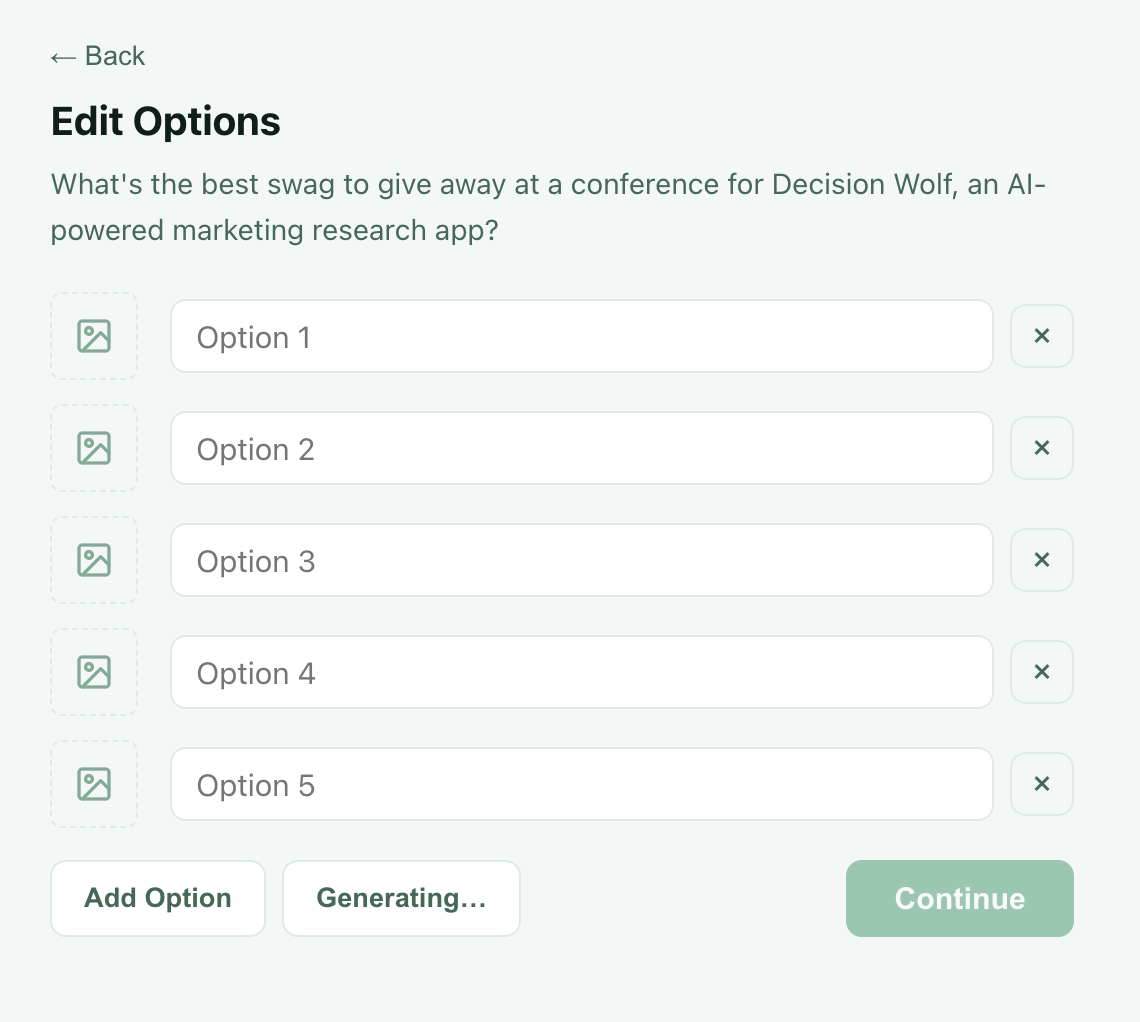Click the back arrow icon next to Back
This screenshot has height=1022, width=1140.
point(62,56)
